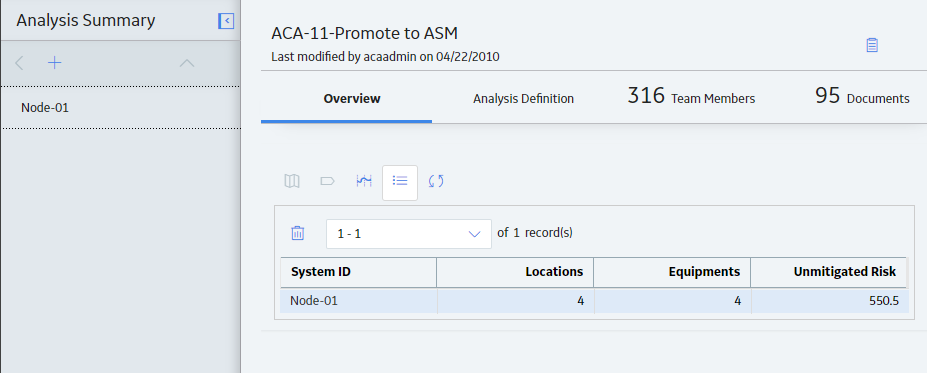Open the clipboard icon beside the analysis title
Viewport: 927px width, 373px height.
point(871,45)
